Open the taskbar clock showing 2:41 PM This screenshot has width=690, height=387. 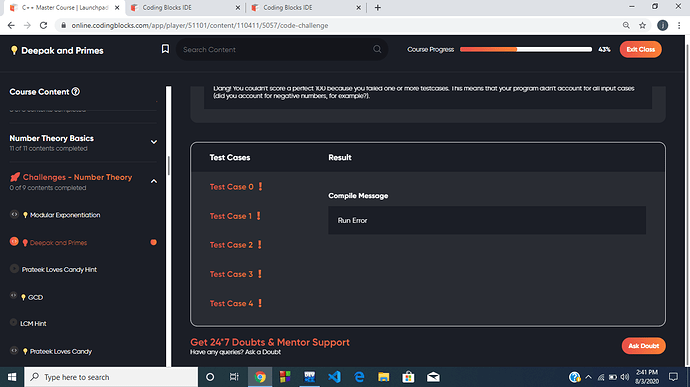tap(647, 377)
